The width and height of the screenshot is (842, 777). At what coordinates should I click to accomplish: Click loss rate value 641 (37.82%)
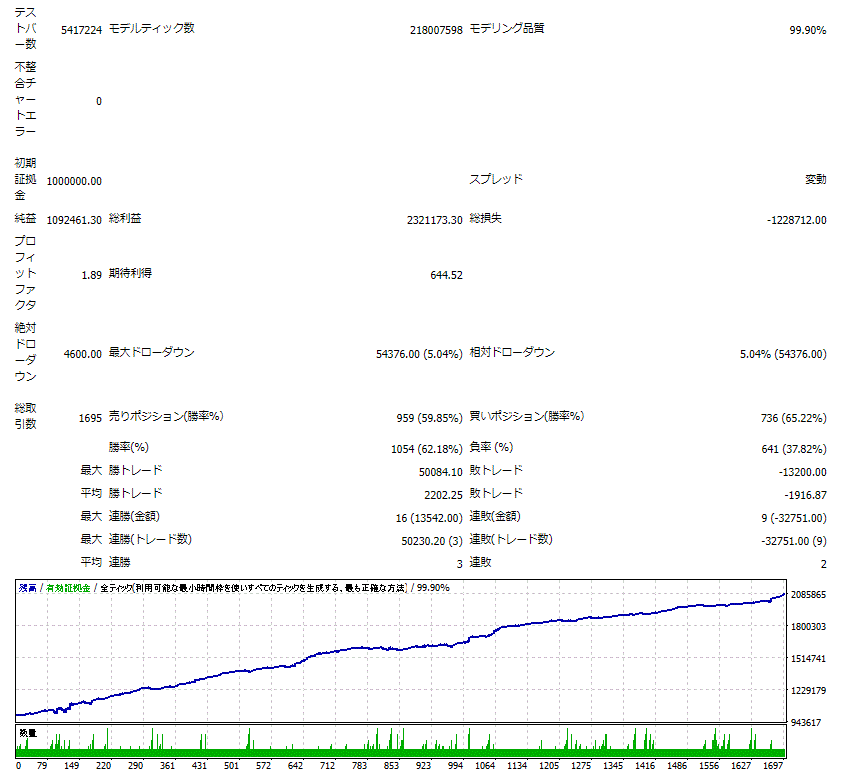794,449
